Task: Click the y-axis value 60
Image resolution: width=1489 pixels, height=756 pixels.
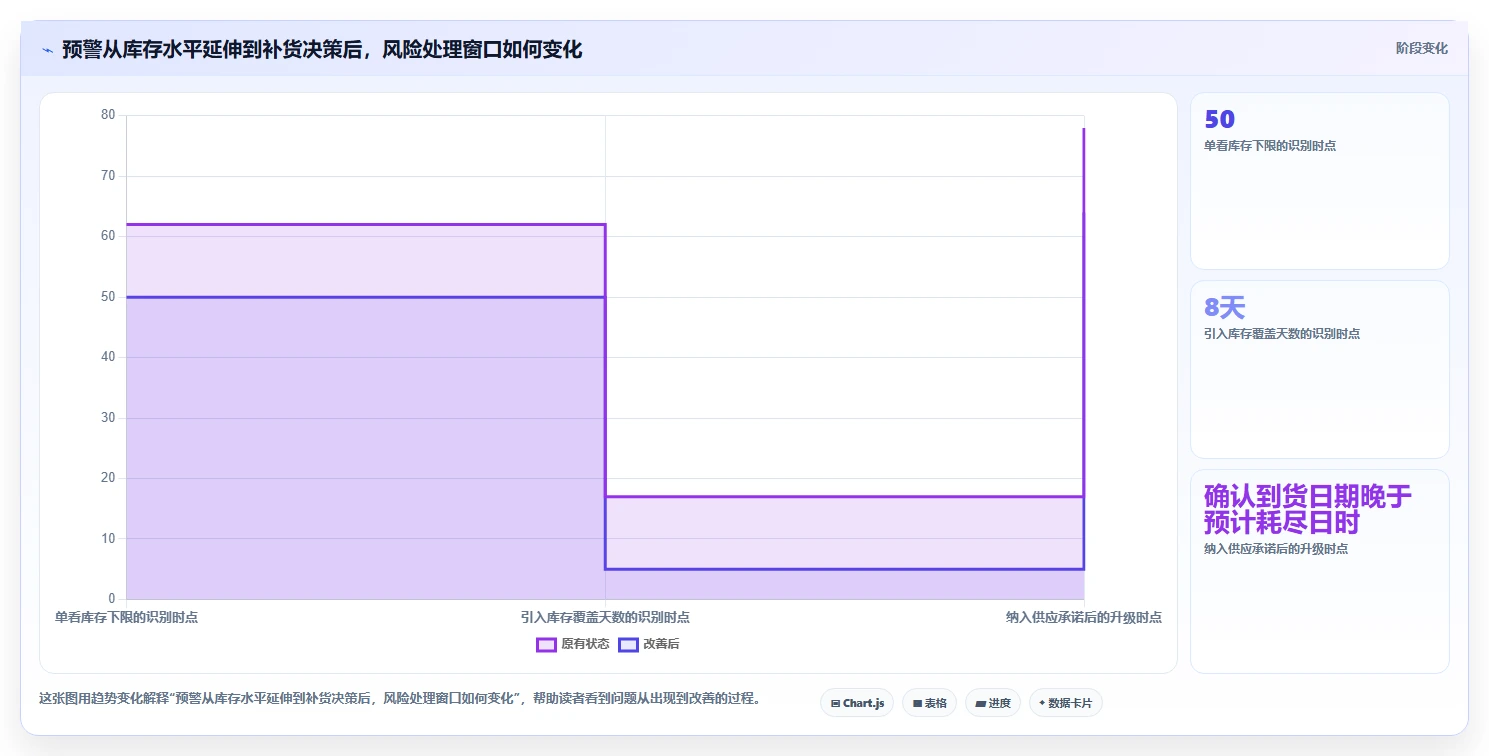Action: (108, 236)
